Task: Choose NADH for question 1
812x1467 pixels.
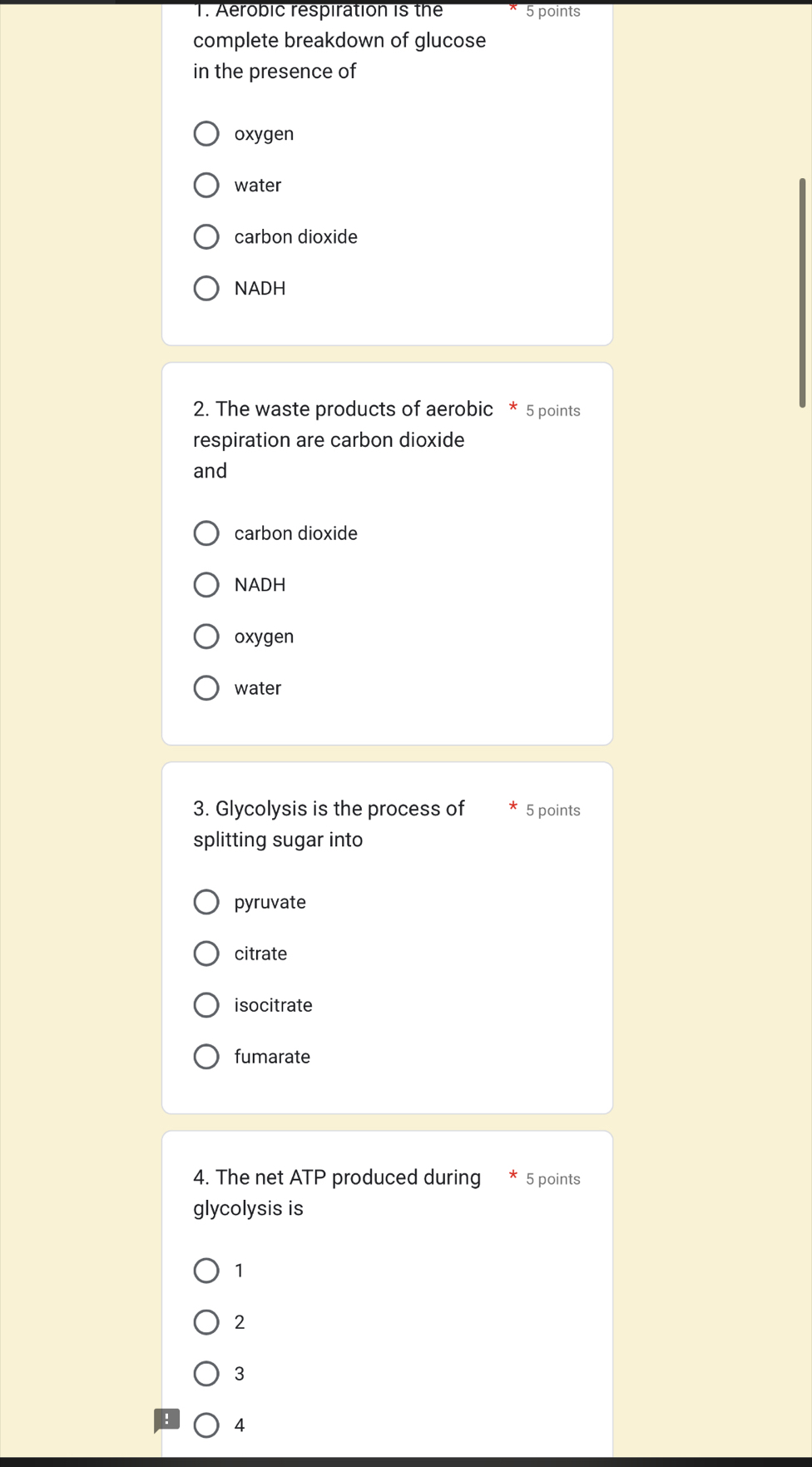Action: [x=206, y=288]
